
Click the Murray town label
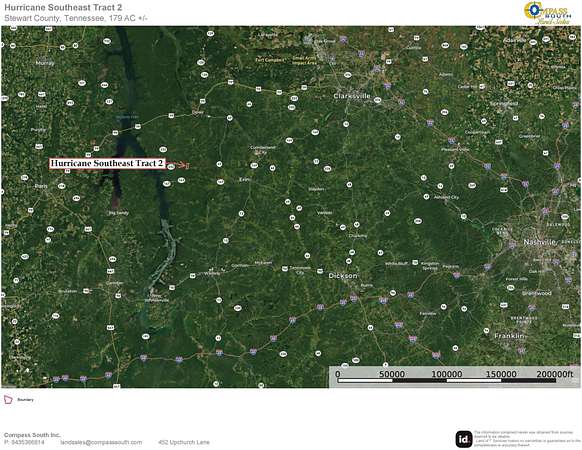coord(45,63)
